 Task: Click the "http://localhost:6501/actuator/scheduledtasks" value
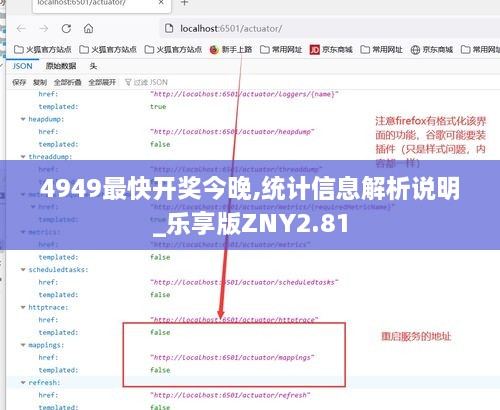tap(244, 282)
